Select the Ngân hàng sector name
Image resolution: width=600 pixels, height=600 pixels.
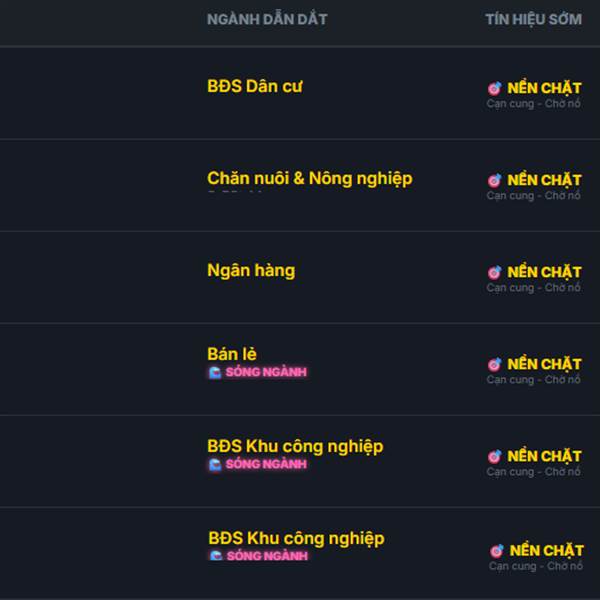tap(251, 270)
